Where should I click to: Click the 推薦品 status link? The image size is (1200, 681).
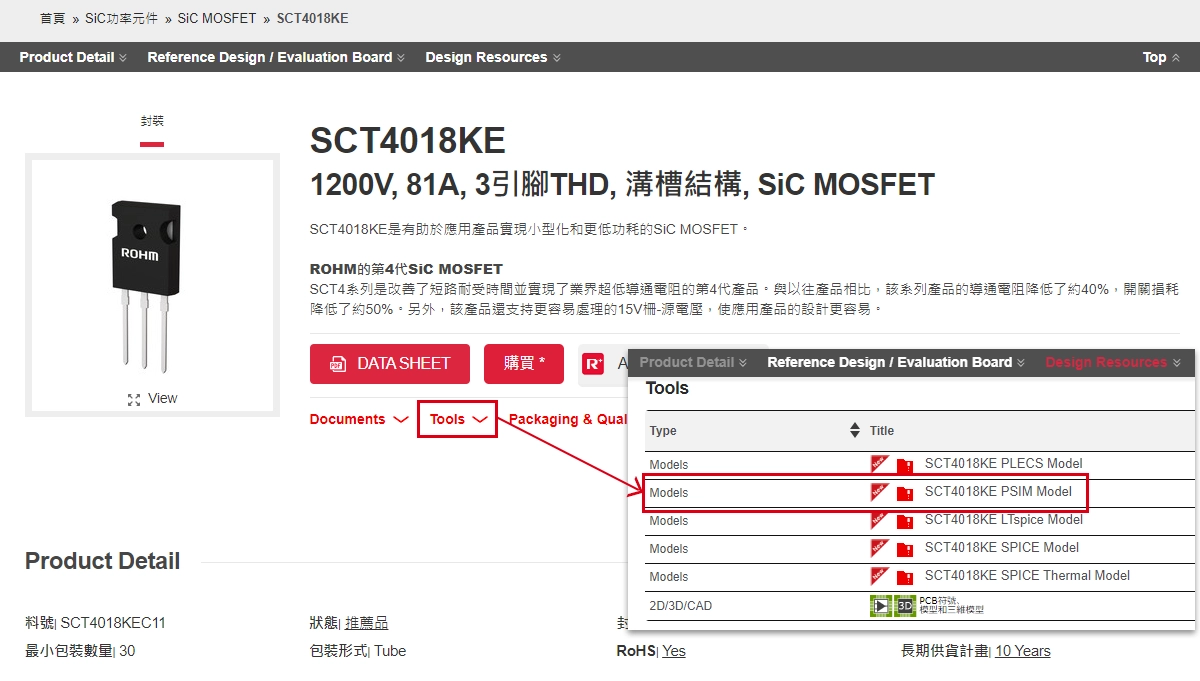[366, 623]
